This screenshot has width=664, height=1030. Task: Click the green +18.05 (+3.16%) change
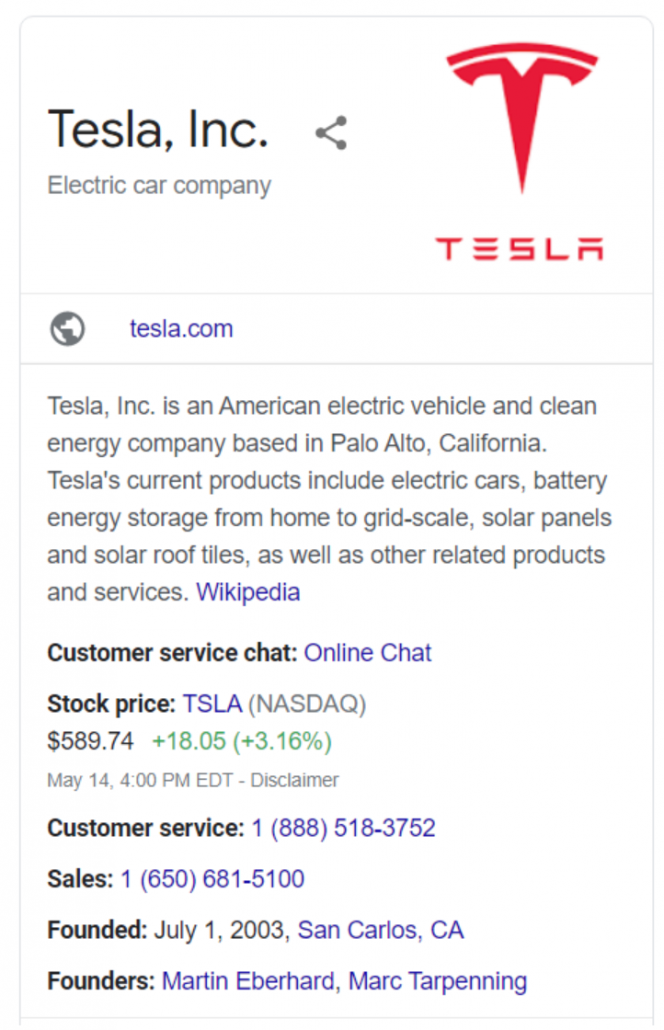click(242, 742)
